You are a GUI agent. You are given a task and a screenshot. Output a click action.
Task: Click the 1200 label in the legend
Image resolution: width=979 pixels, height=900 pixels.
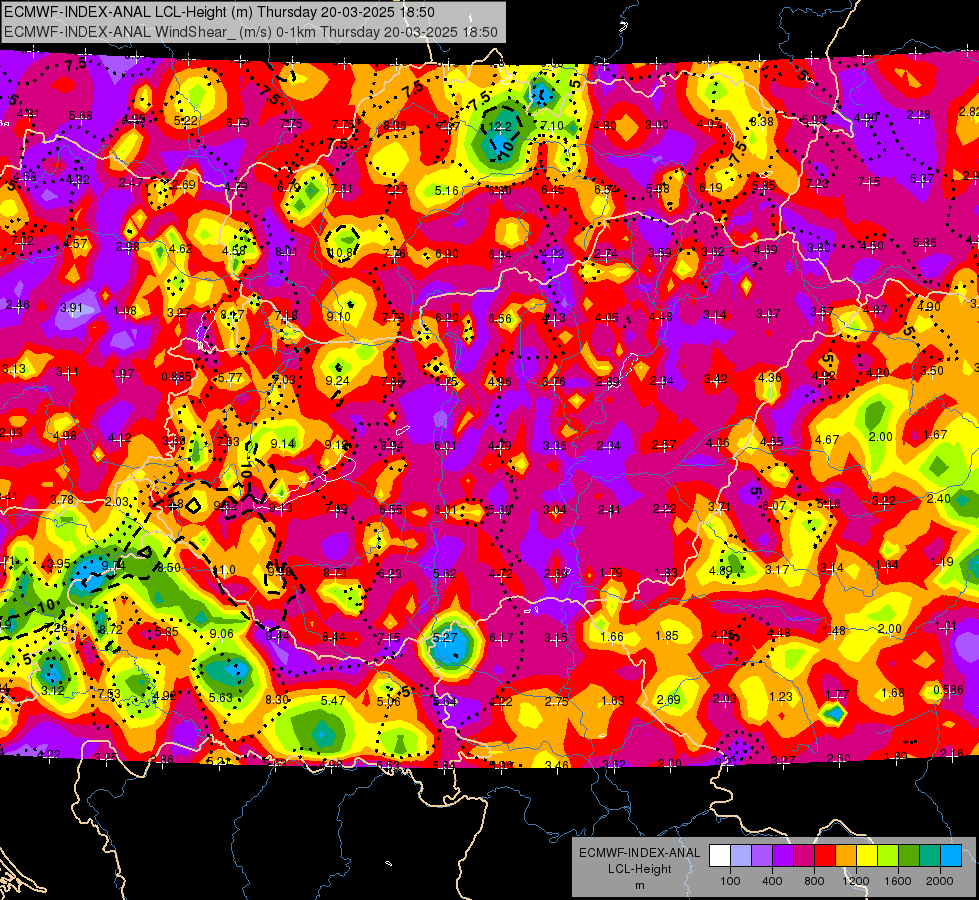coord(856,881)
